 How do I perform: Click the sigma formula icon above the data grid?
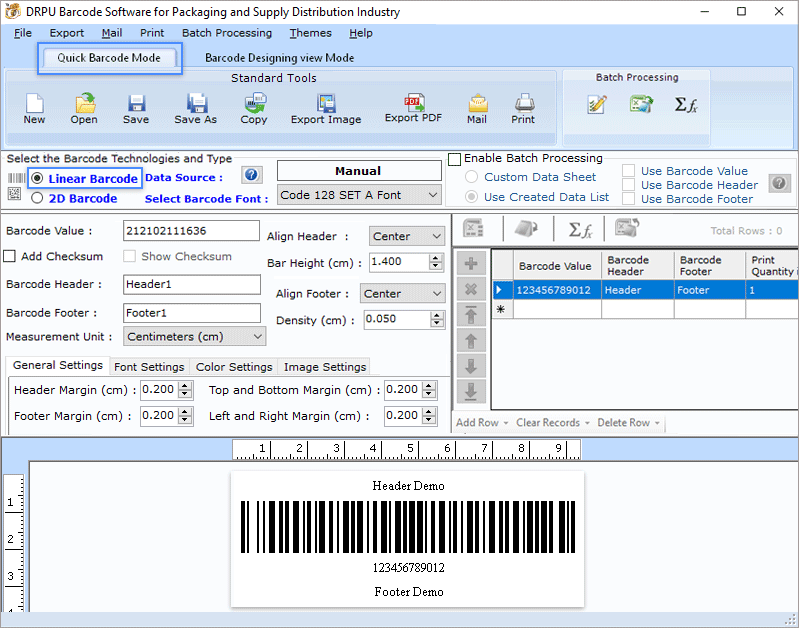[580, 230]
